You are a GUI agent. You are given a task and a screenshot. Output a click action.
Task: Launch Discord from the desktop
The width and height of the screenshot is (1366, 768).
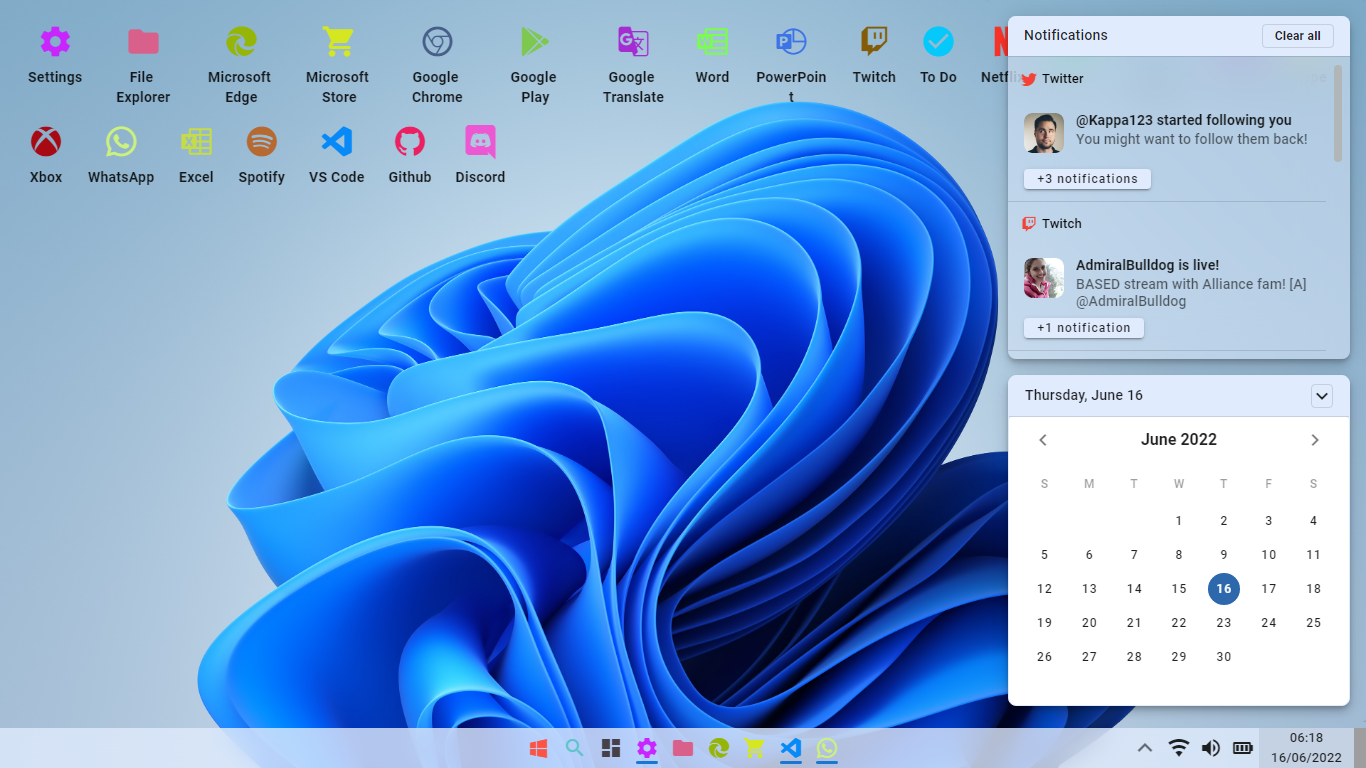click(x=480, y=156)
